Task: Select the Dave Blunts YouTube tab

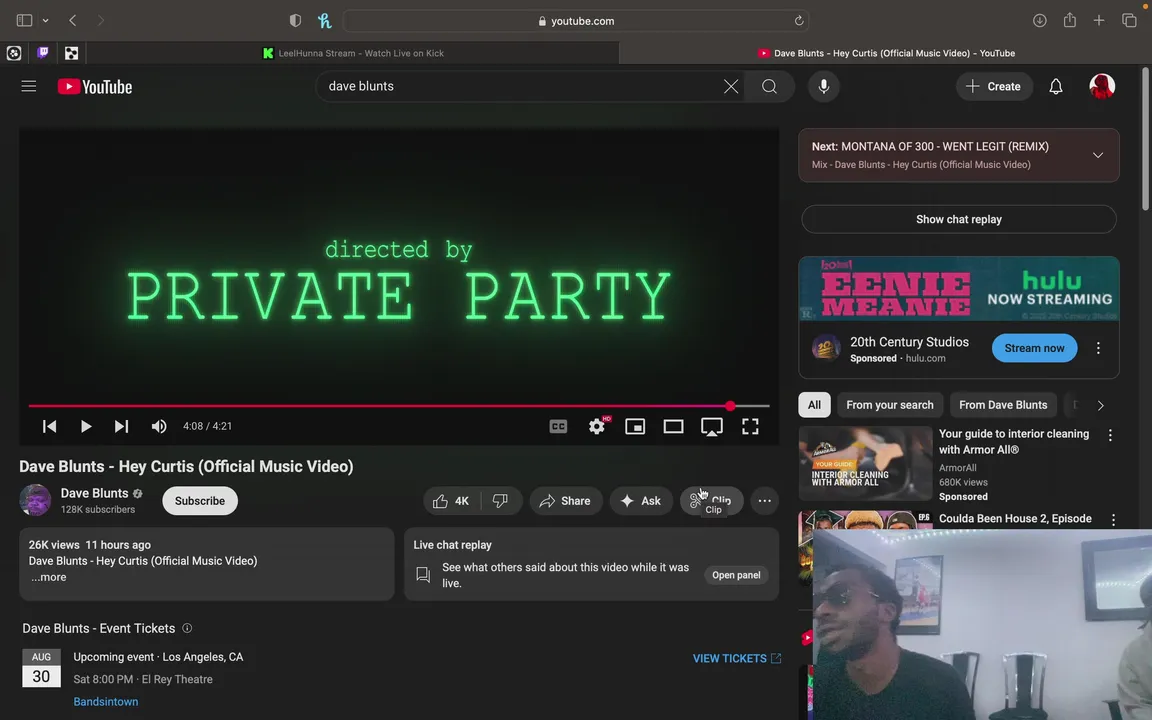Action: [886, 53]
